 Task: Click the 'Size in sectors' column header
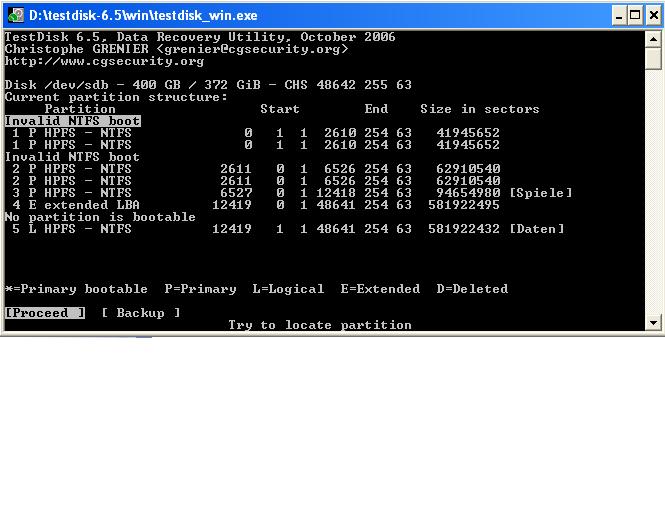[480, 109]
